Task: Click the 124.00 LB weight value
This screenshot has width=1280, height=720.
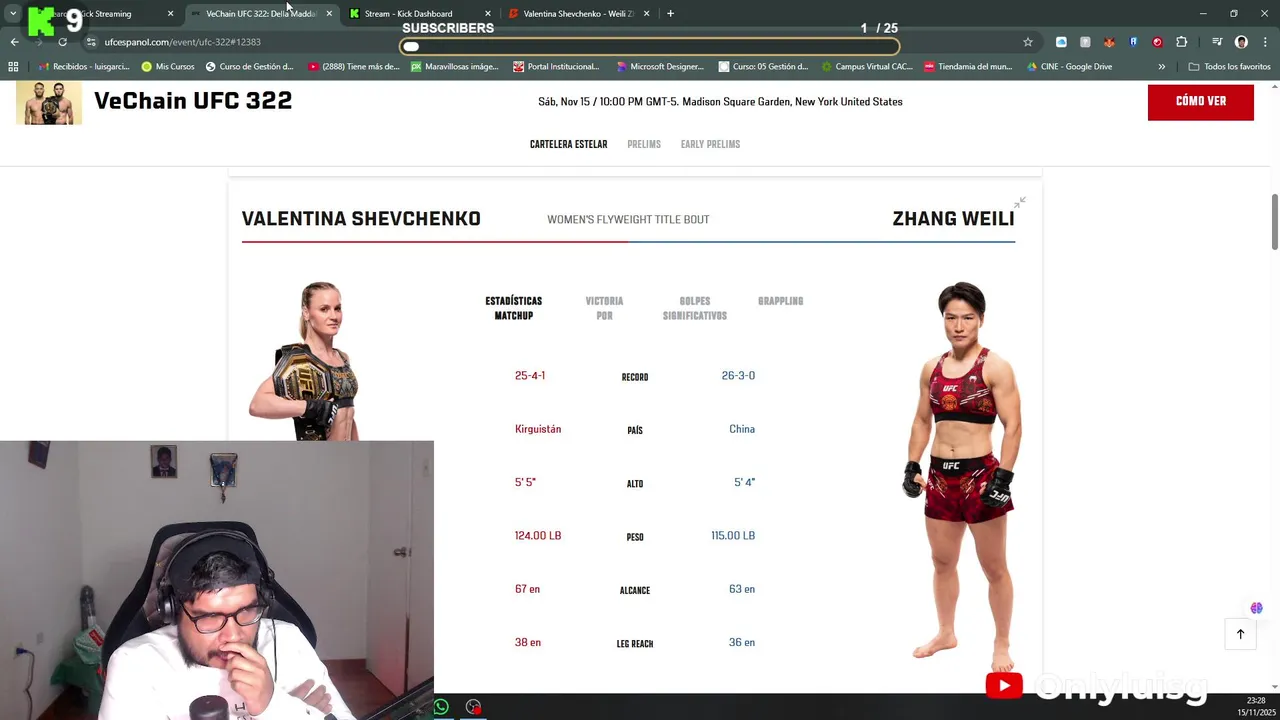Action: (x=538, y=536)
